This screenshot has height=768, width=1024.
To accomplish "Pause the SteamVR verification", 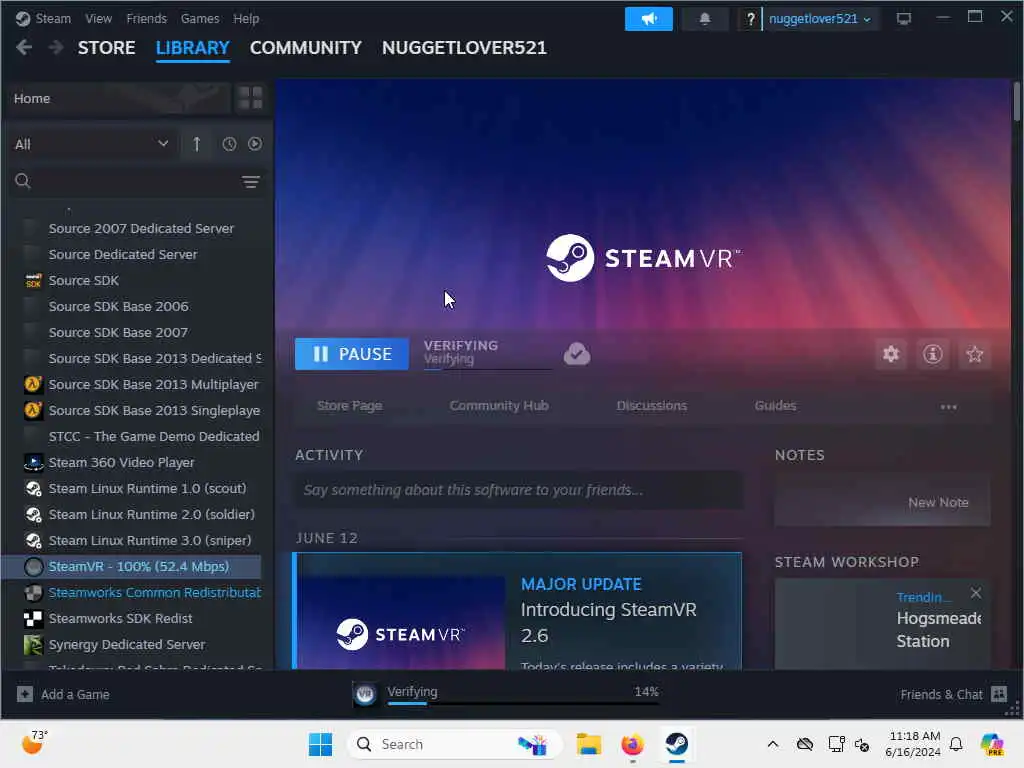I will point(352,354).
